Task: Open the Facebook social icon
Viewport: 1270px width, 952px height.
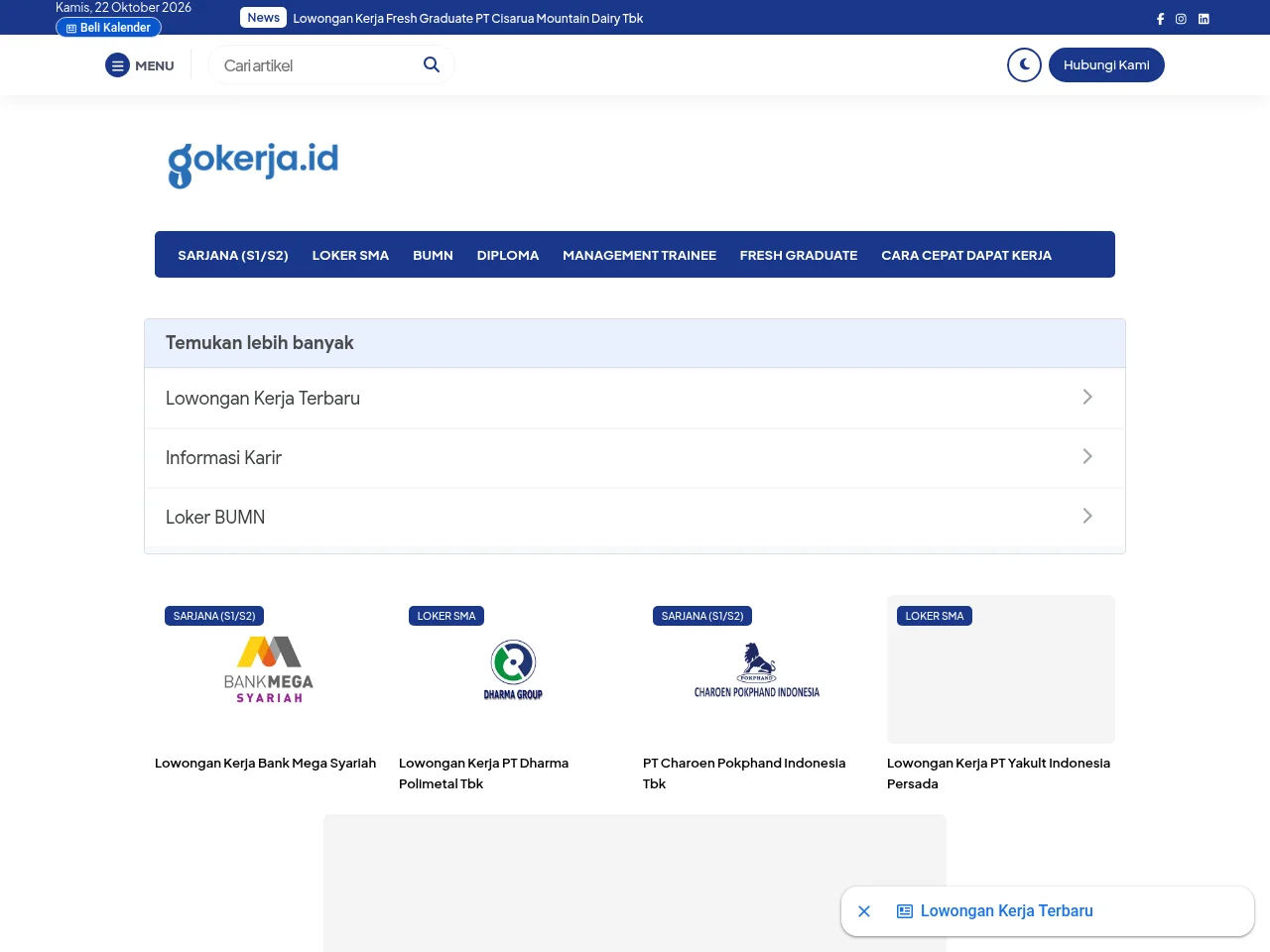Action: (1160, 19)
